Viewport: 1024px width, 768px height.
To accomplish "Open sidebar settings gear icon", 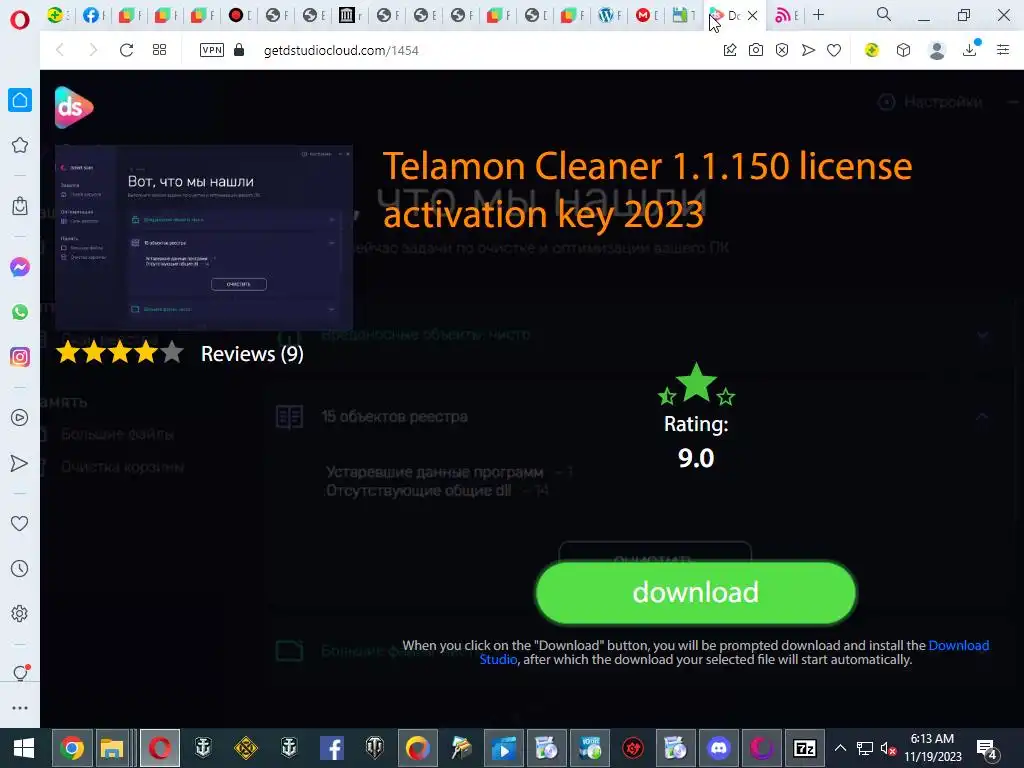I will 20,614.
